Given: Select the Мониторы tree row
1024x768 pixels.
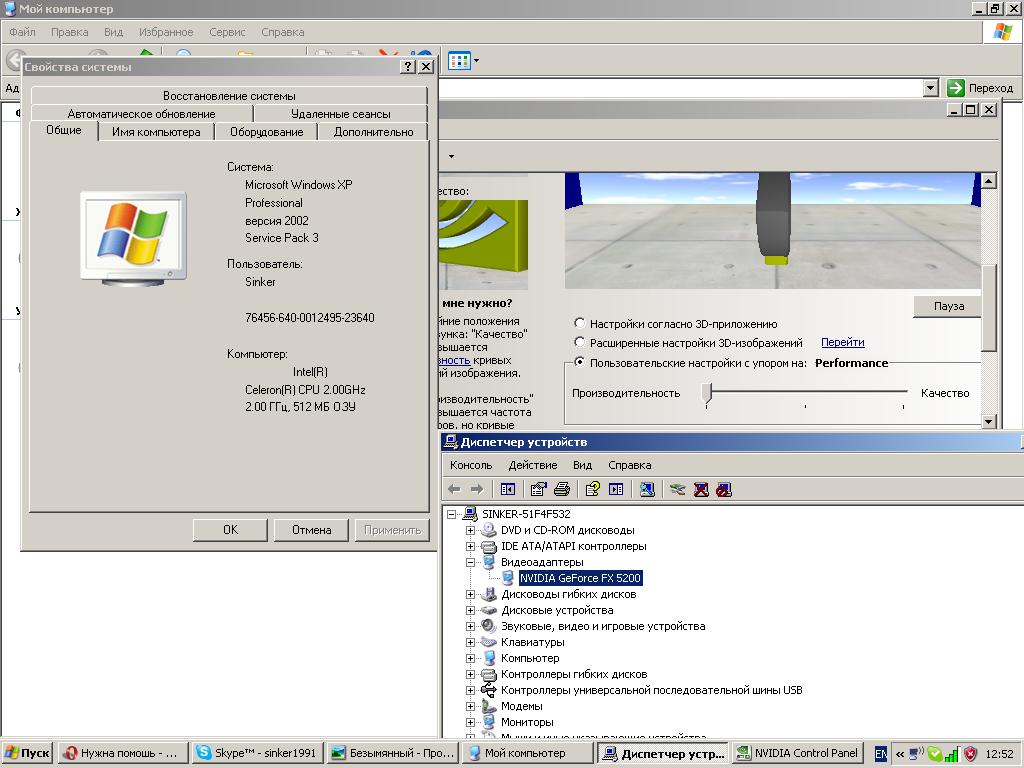Looking at the screenshot, I should pos(527,722).
